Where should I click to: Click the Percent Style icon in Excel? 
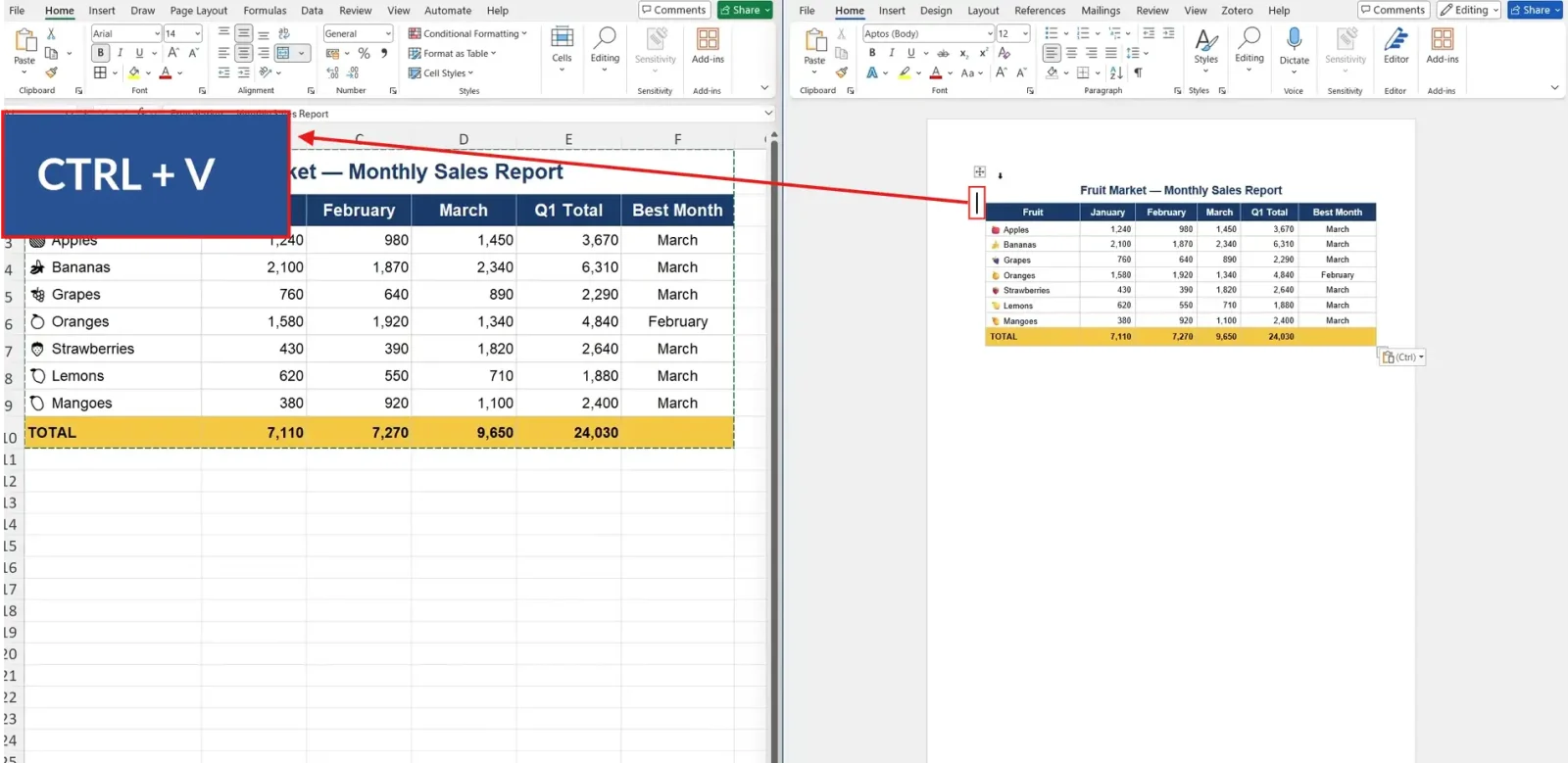(364, 53)
